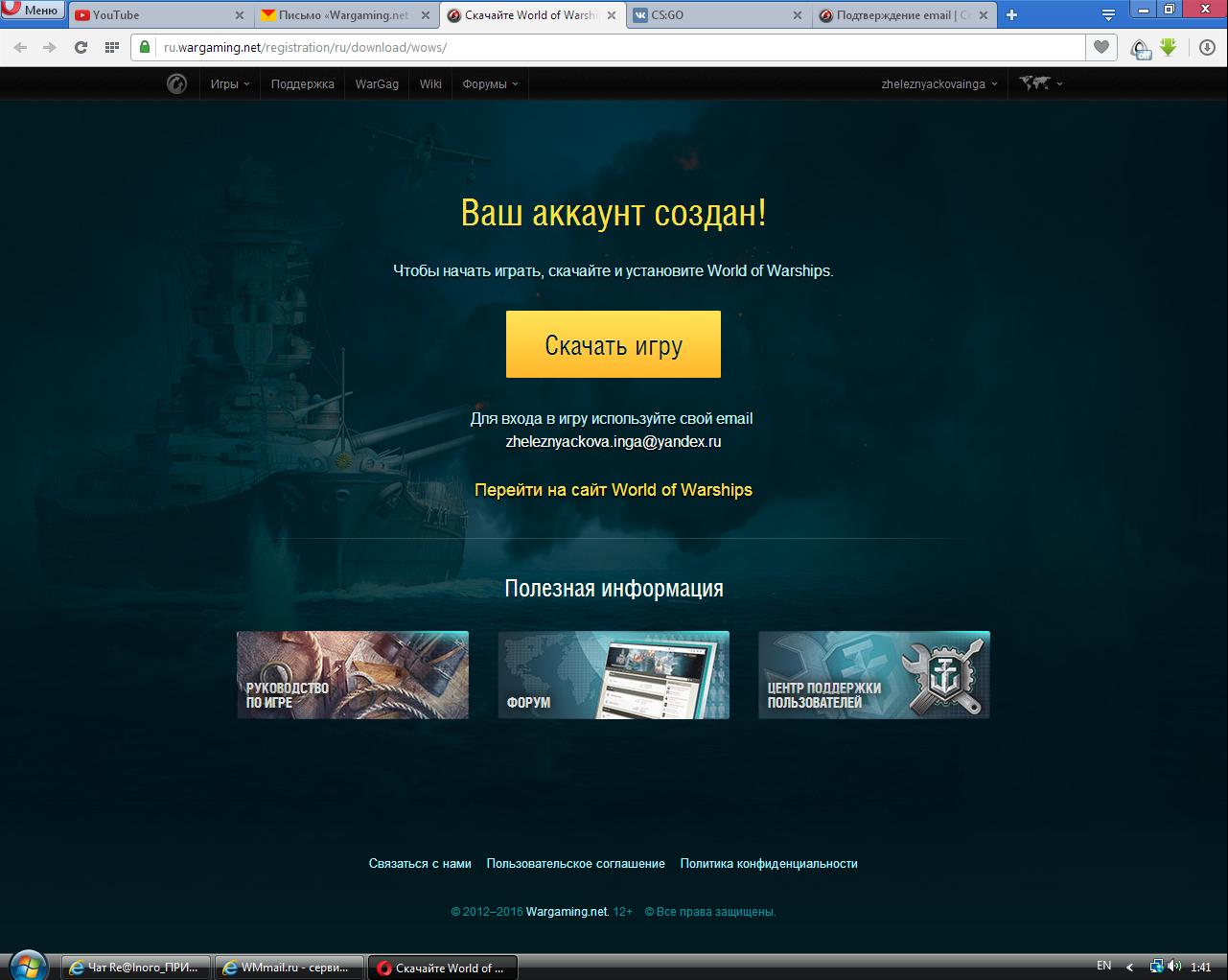
Task: Click the green padlock security icon
Action: [x=145, y=47]
